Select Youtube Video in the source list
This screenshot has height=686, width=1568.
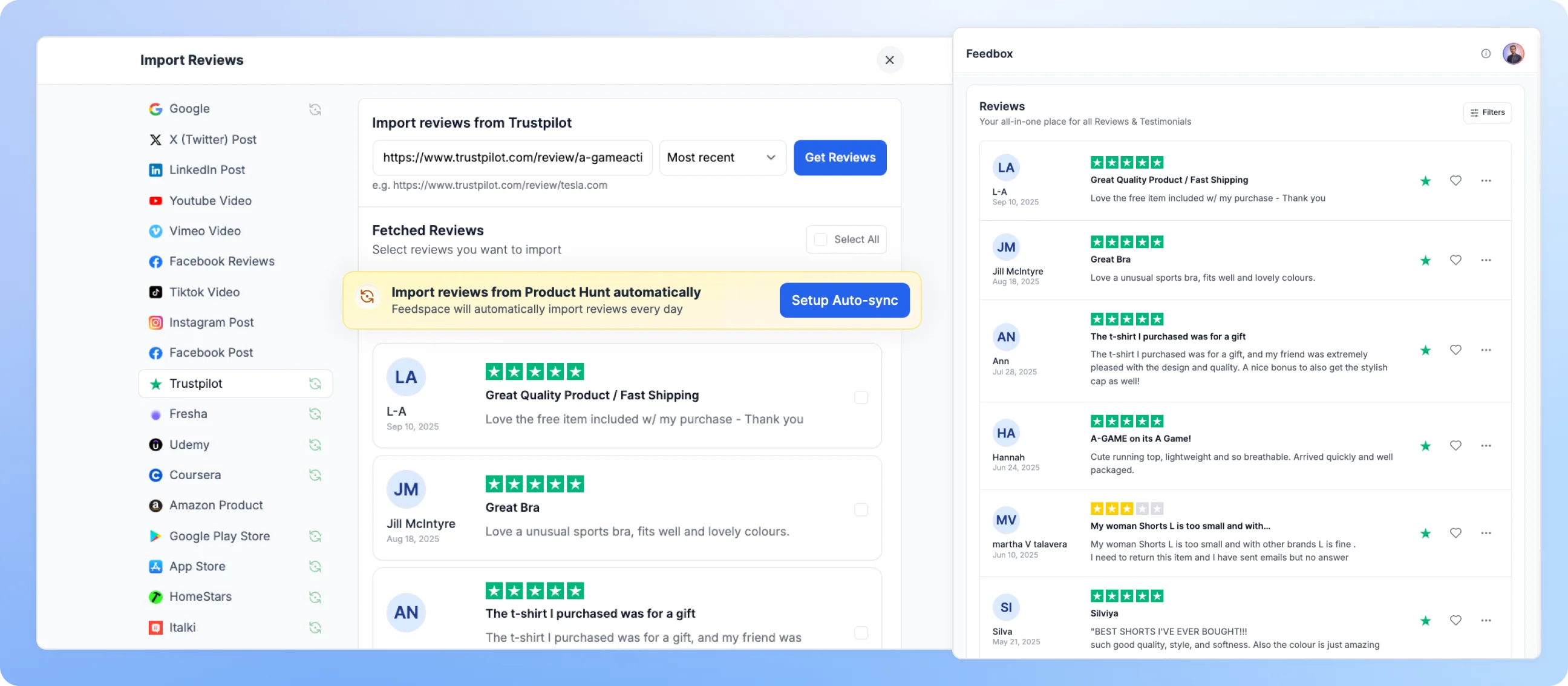[210, 201]
